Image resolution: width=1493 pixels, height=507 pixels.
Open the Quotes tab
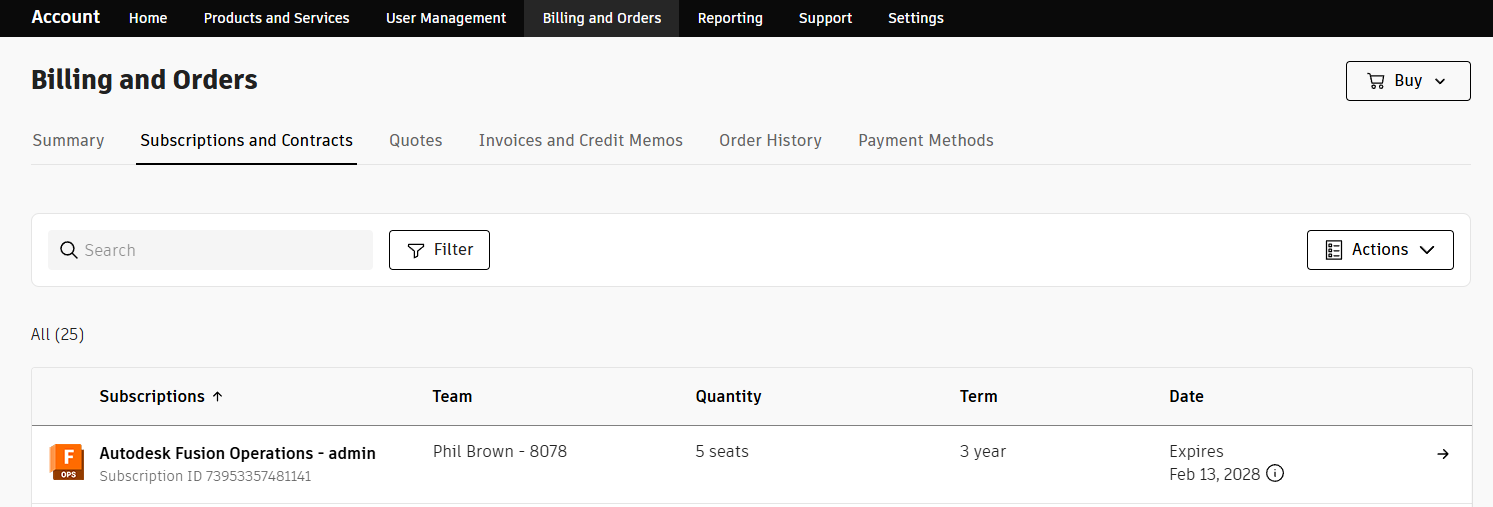(x=415, y=141)
